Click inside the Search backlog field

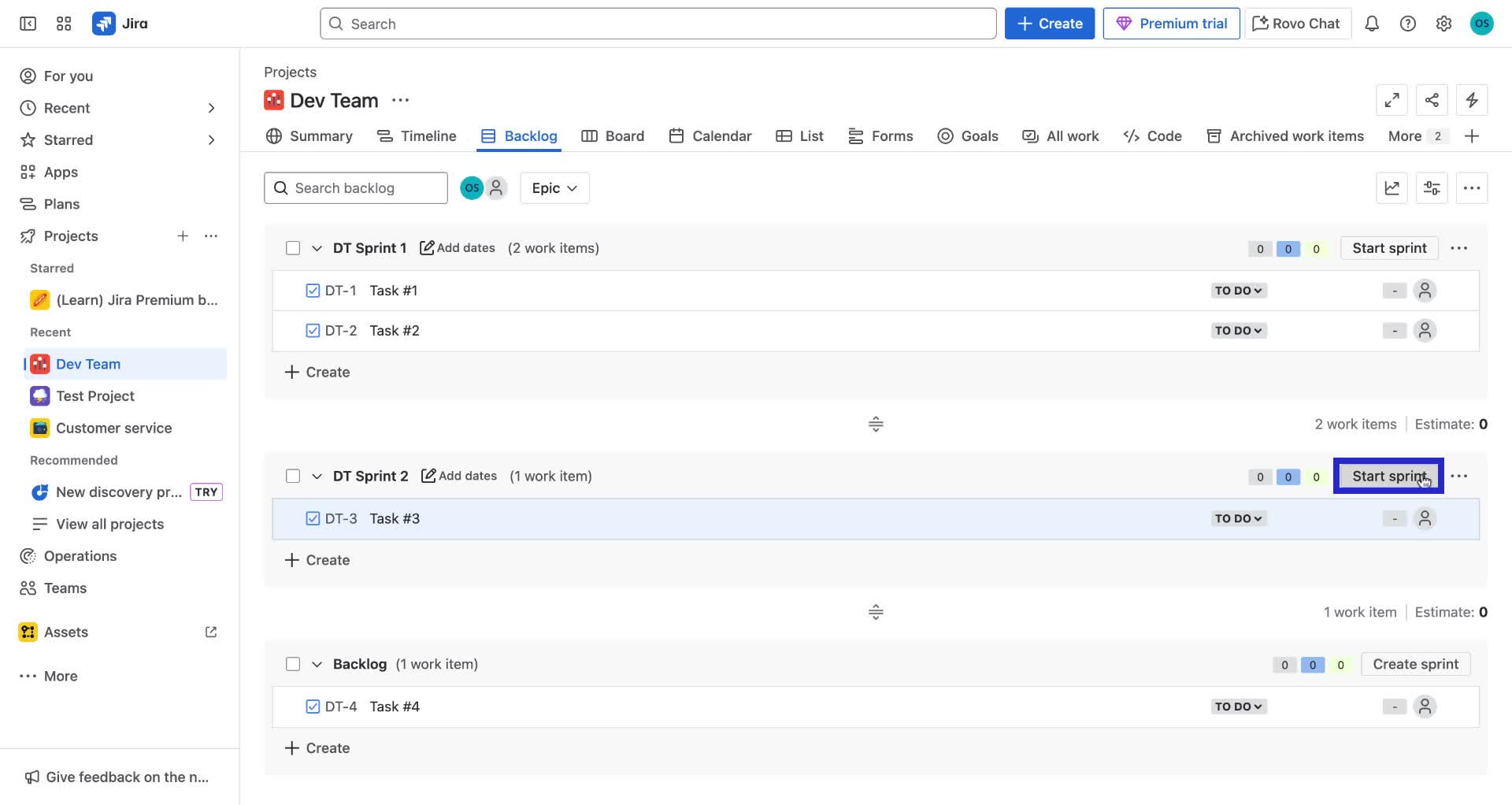[354, 187]
